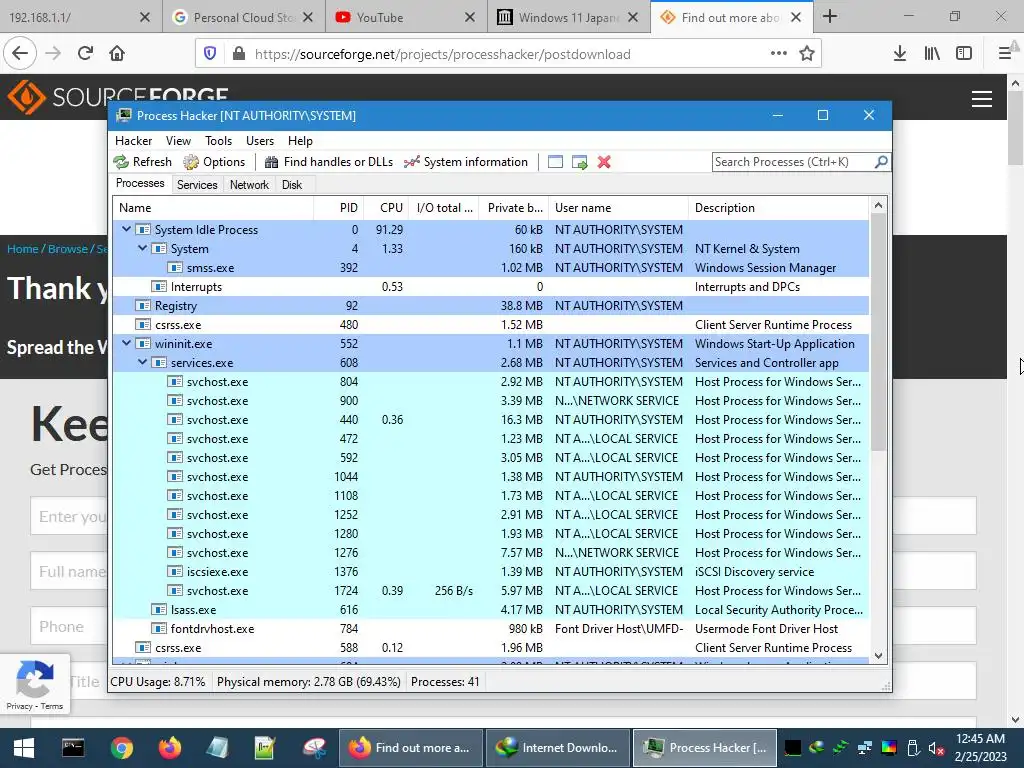Open the Hacker menu
Viewport: 1024px width, 768px height.
coord(133,140)
